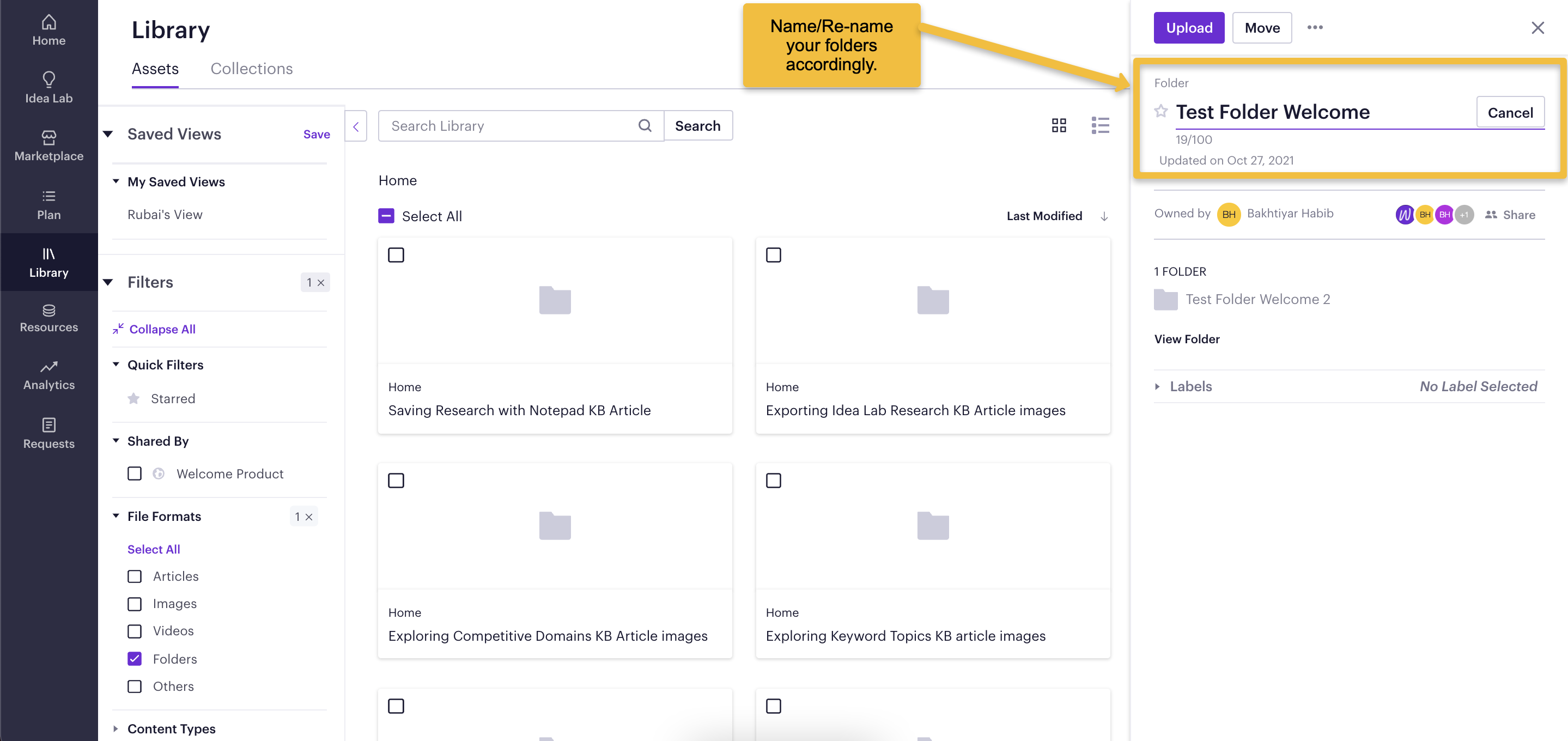
Task: Switch to grid view
Action: tap(1059, 125)
